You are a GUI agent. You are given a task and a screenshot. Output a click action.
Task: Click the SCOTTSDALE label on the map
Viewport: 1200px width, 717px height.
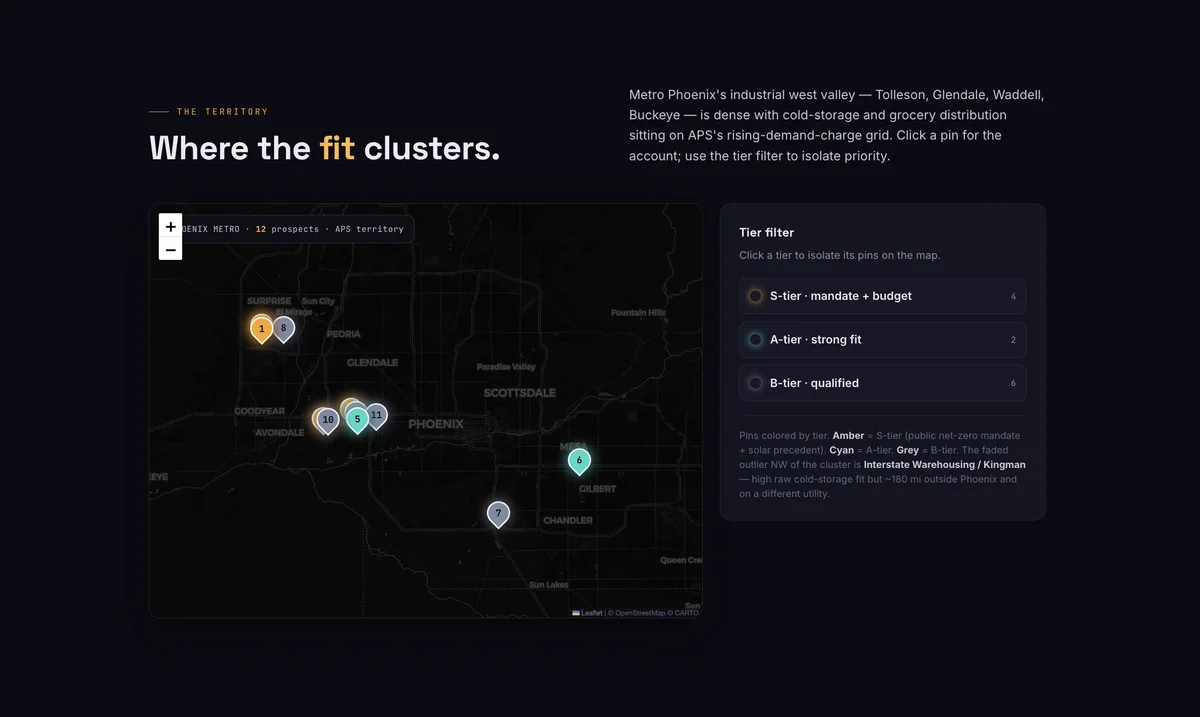(520, 393)
